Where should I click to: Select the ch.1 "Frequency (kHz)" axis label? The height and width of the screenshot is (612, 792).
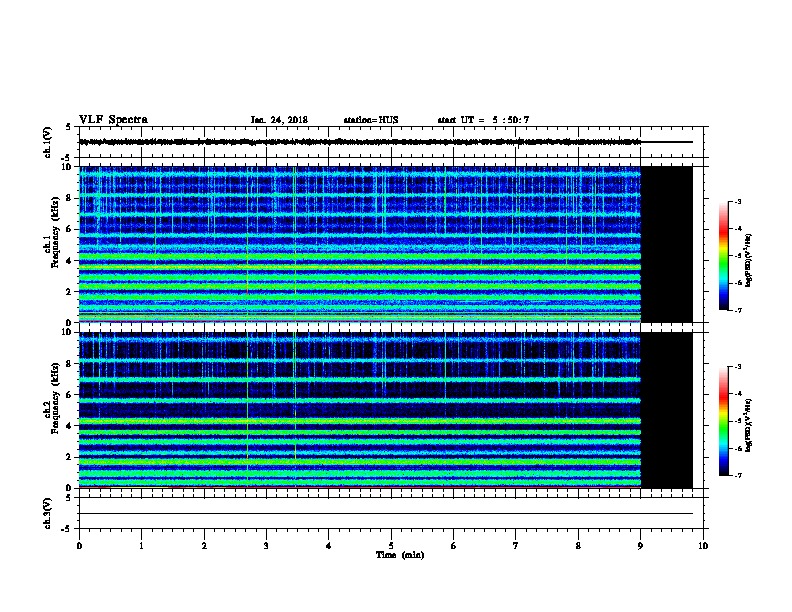click(x=55, y=233)
